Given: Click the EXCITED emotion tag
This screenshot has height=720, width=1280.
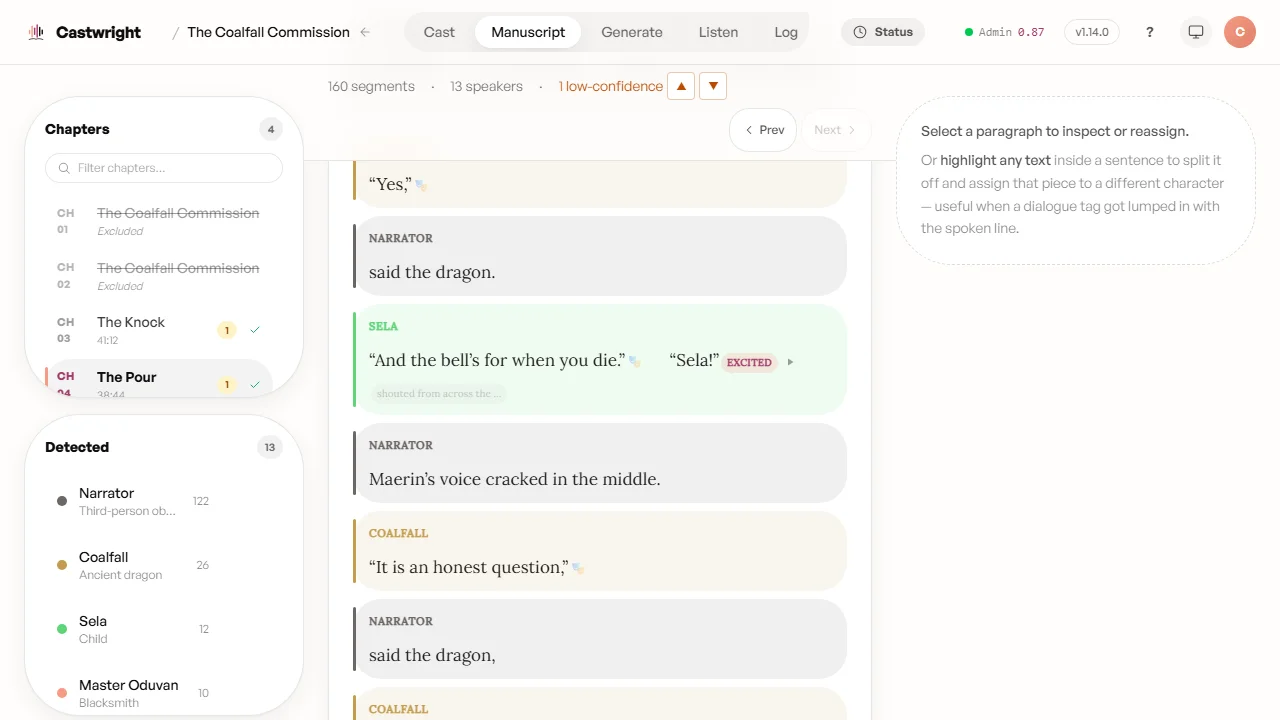Looking at the screenshot, I should pos(749,362).
